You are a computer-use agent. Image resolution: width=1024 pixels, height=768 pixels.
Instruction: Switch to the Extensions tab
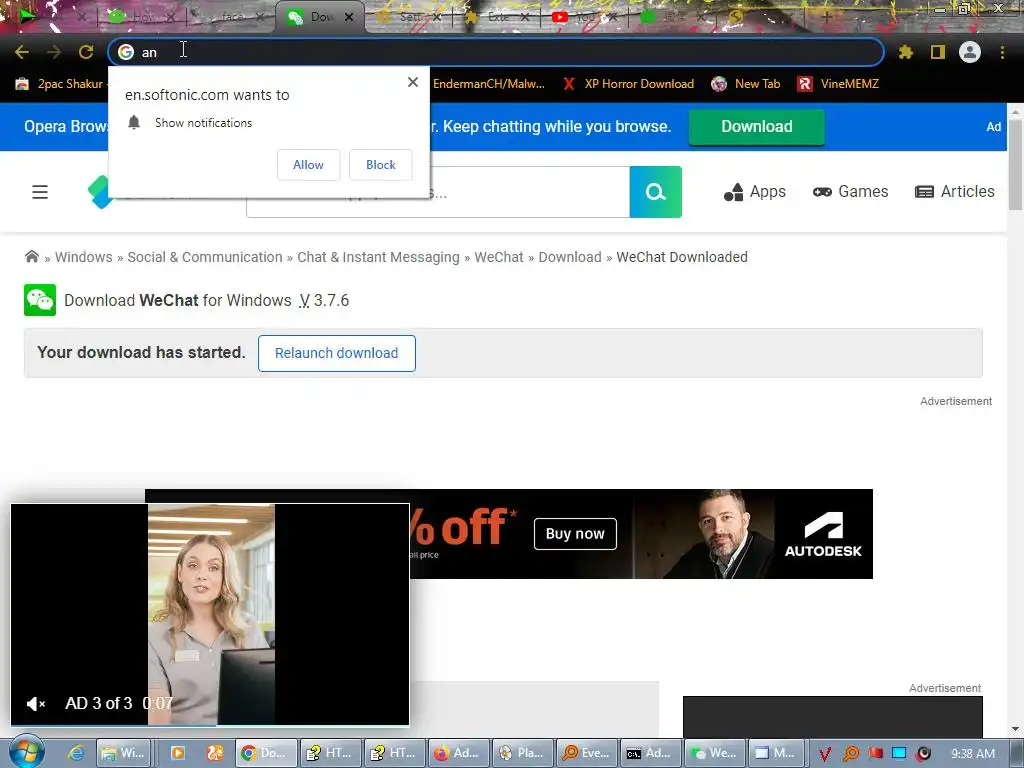point(496,17)
